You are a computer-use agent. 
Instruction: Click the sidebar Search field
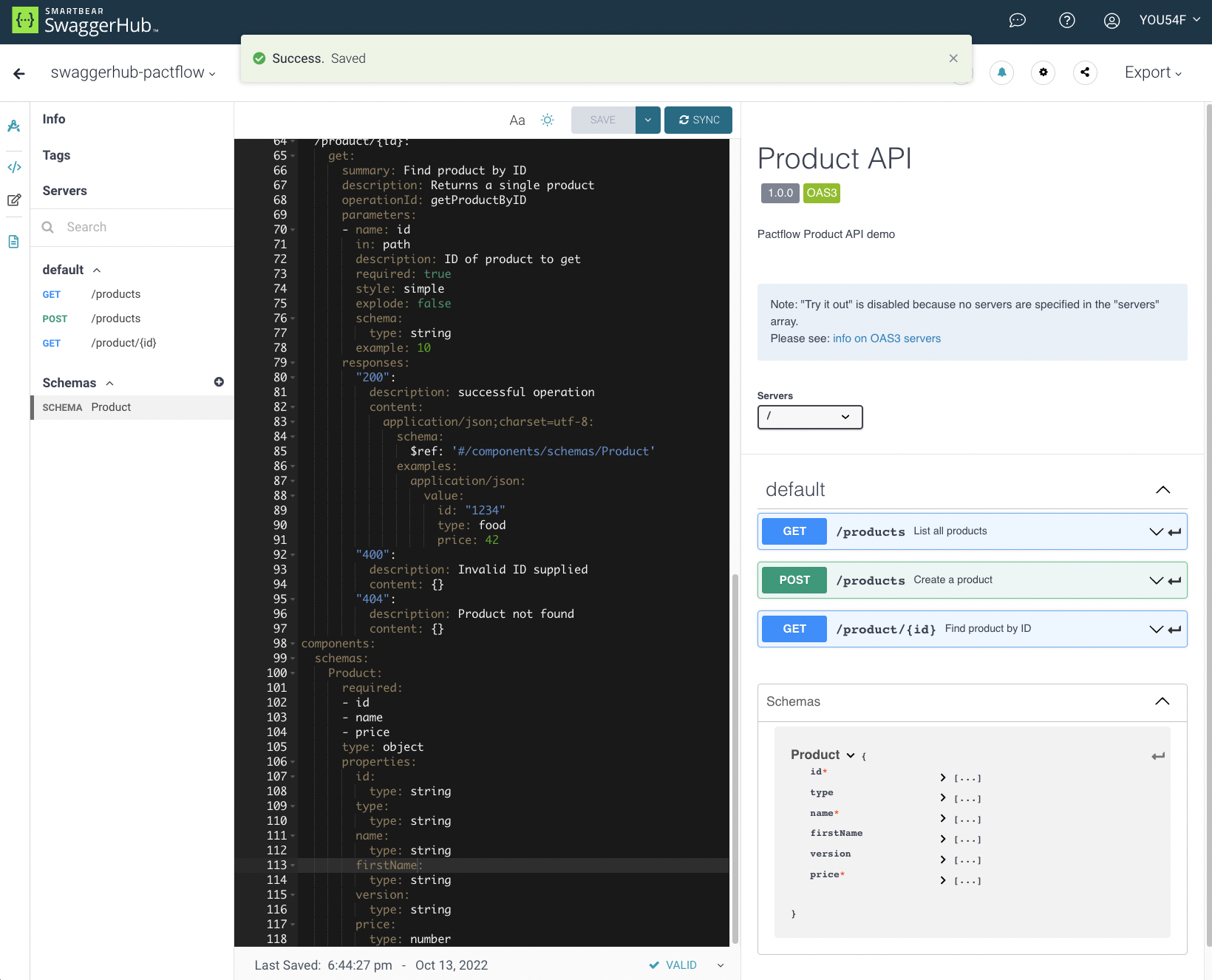[140, 227]
